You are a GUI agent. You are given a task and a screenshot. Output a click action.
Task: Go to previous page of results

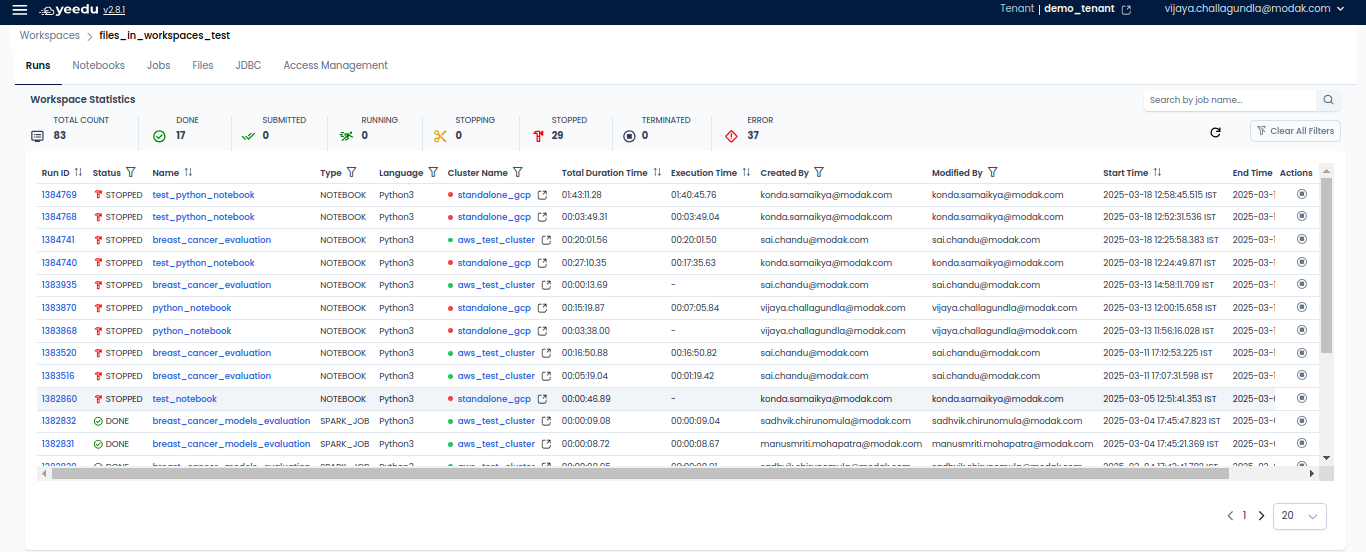click(1230, 516)
